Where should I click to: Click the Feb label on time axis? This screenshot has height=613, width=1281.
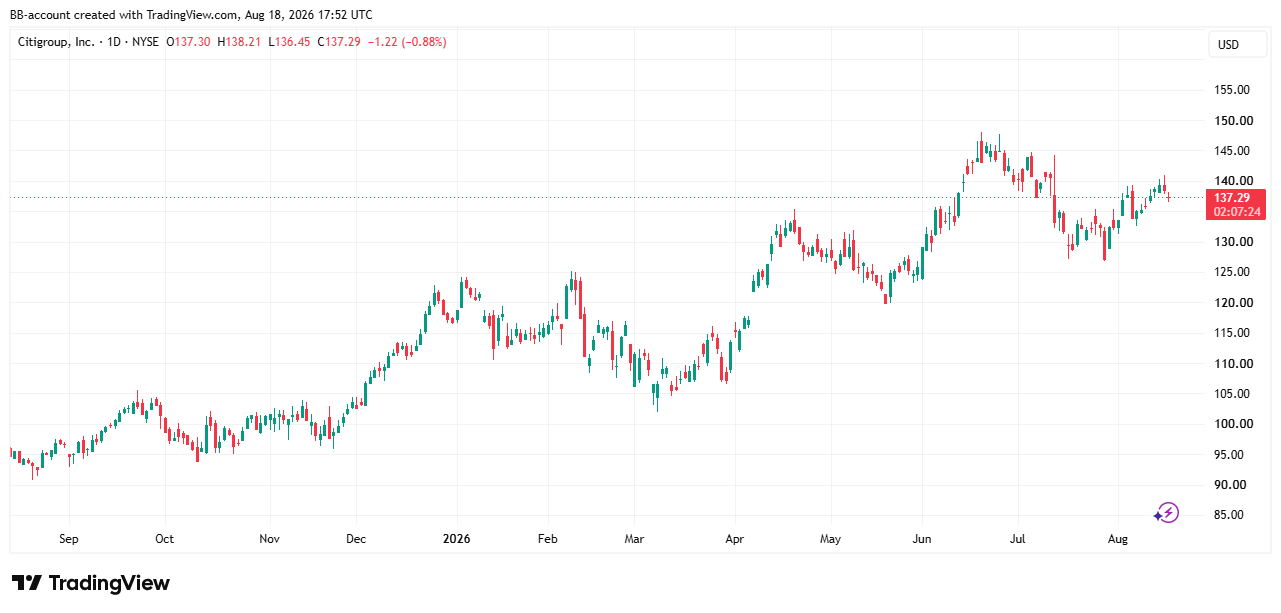(x=547, y=539)
